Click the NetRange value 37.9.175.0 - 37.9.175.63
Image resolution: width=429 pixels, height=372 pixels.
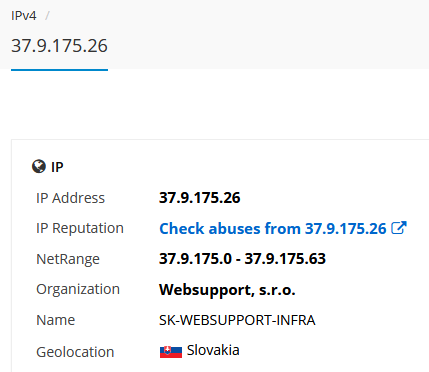(242, 259)
